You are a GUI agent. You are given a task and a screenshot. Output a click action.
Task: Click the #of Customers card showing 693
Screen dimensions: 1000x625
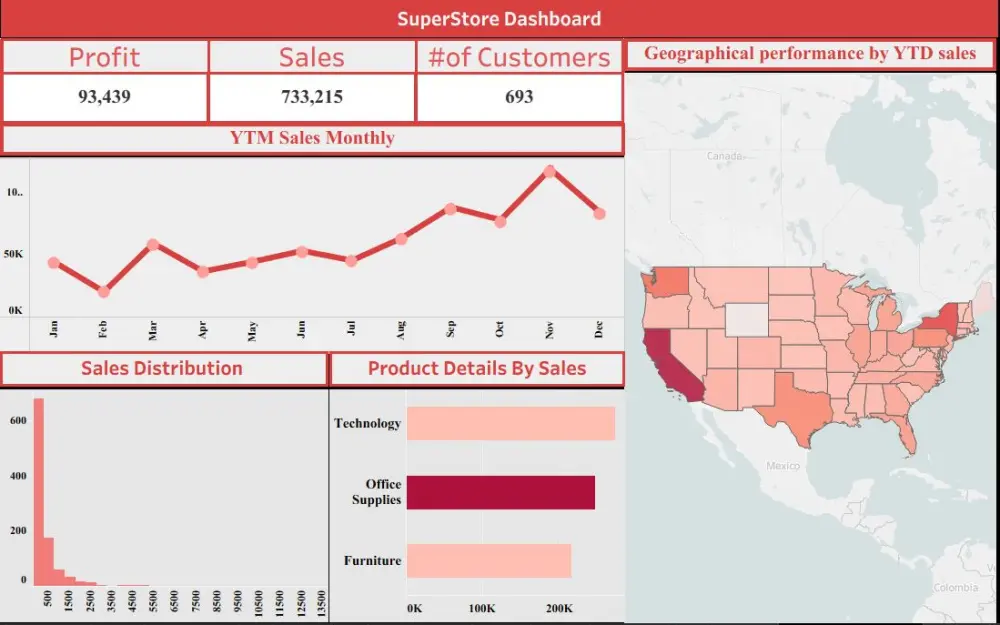coord(519,97)
